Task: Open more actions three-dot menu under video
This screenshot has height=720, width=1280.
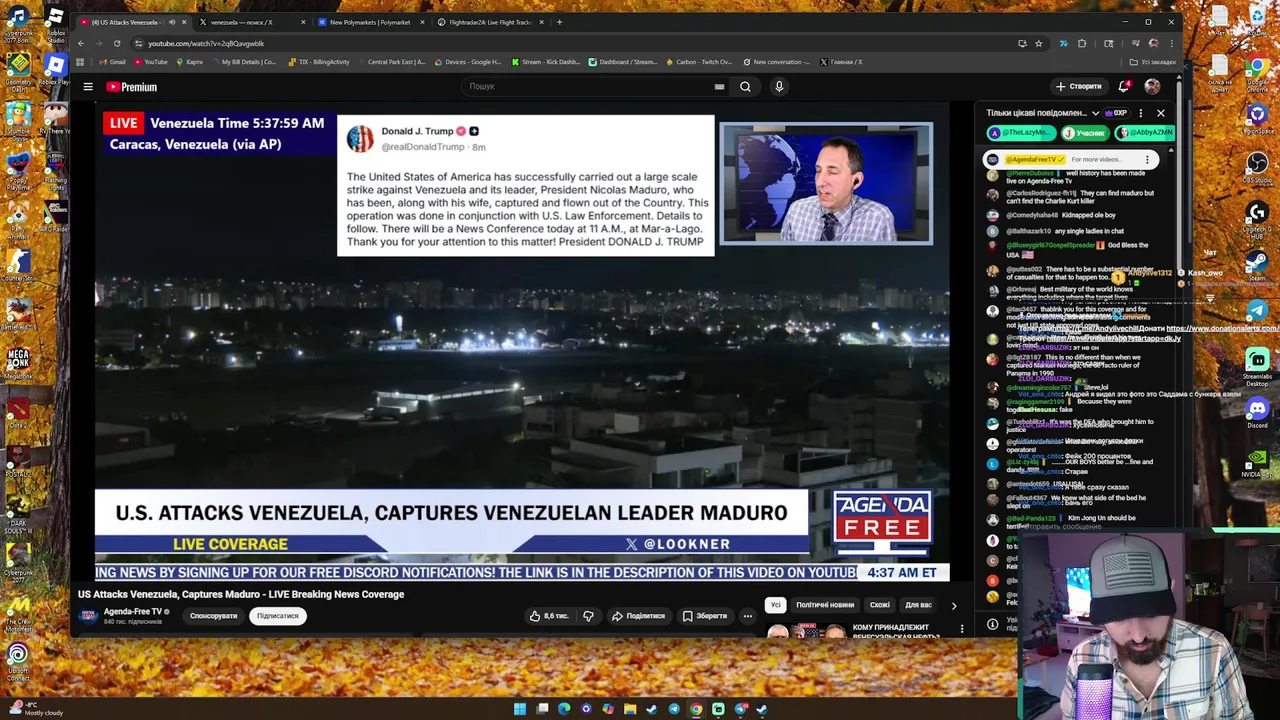Action: click(747, 616)
